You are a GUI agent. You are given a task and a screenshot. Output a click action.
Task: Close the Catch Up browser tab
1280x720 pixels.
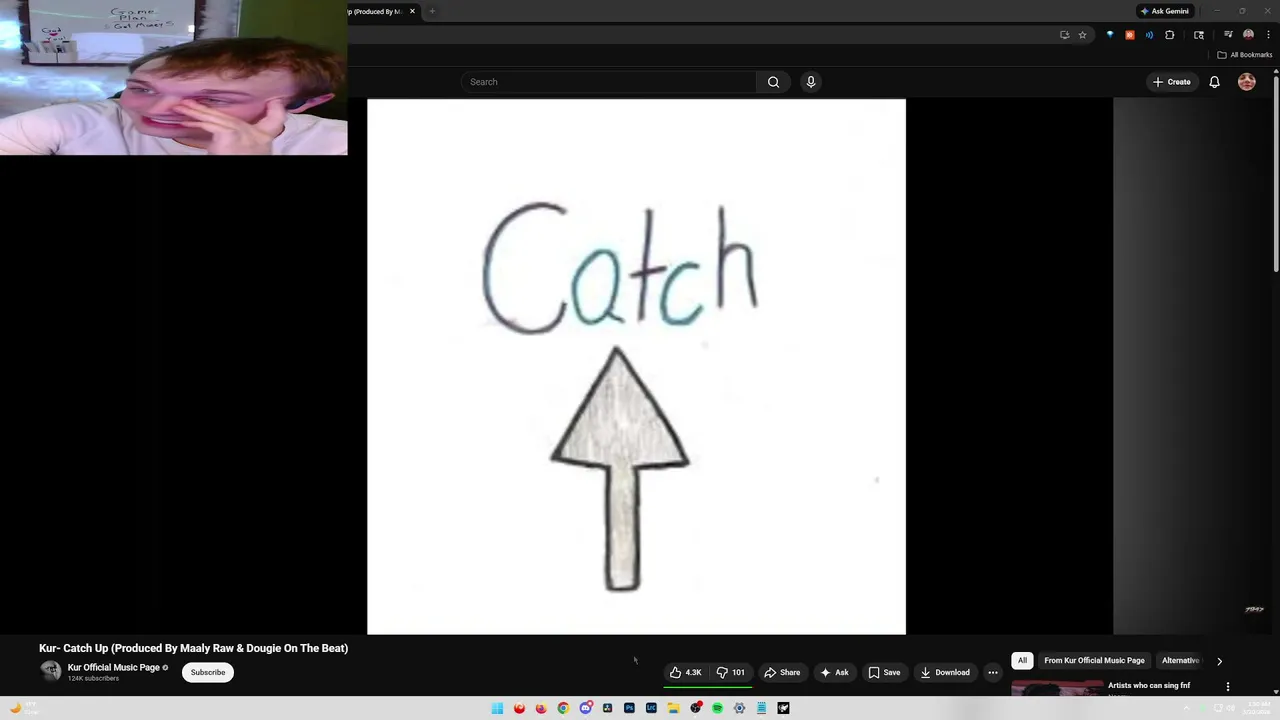(412, 11)
